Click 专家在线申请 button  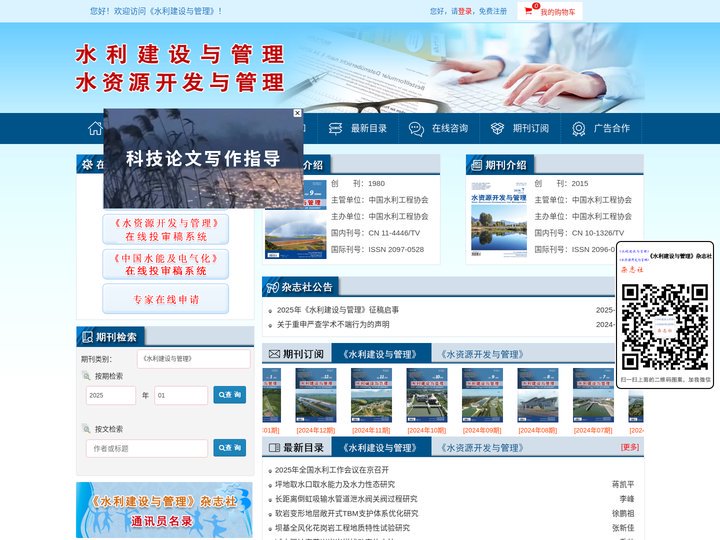pos(166,299)
